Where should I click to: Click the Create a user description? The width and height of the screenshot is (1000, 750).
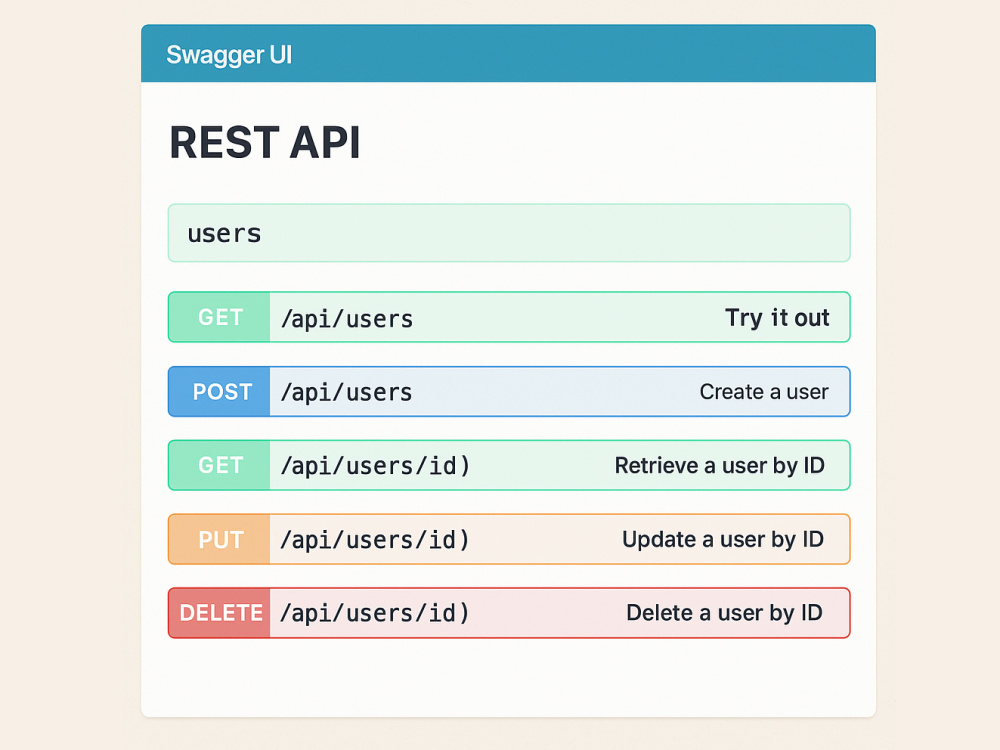click(764, 392)
